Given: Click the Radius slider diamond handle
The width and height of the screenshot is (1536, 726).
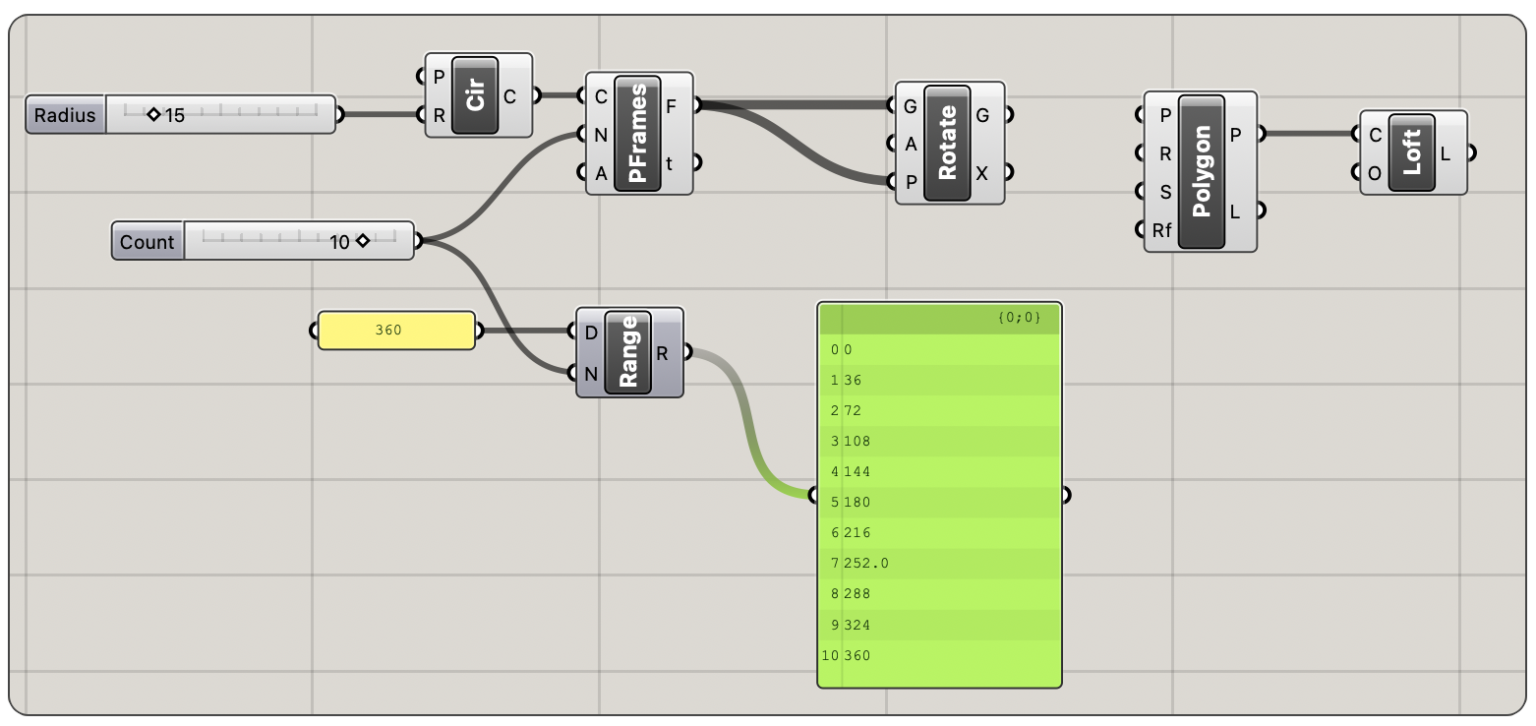Looking at the screenshot, I should [x=153, y=115].
